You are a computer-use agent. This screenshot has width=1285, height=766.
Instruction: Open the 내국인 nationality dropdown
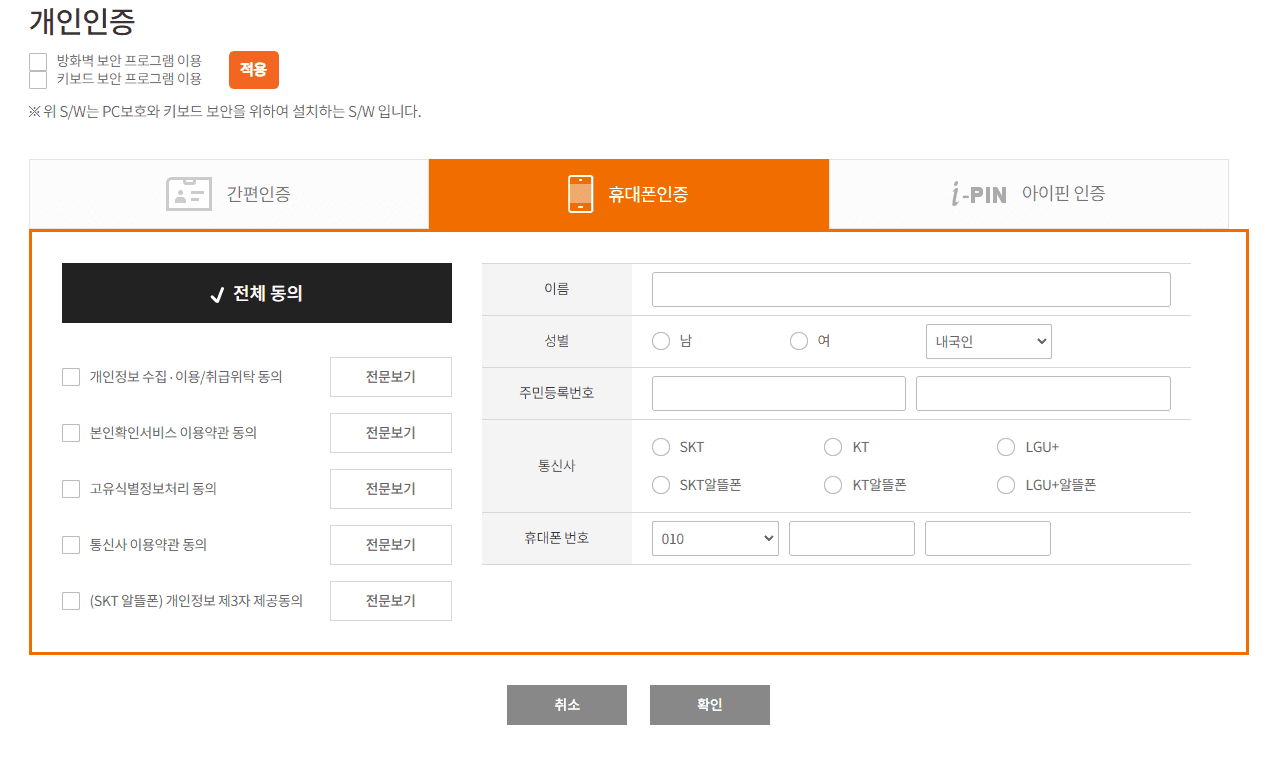coord(989,341)
